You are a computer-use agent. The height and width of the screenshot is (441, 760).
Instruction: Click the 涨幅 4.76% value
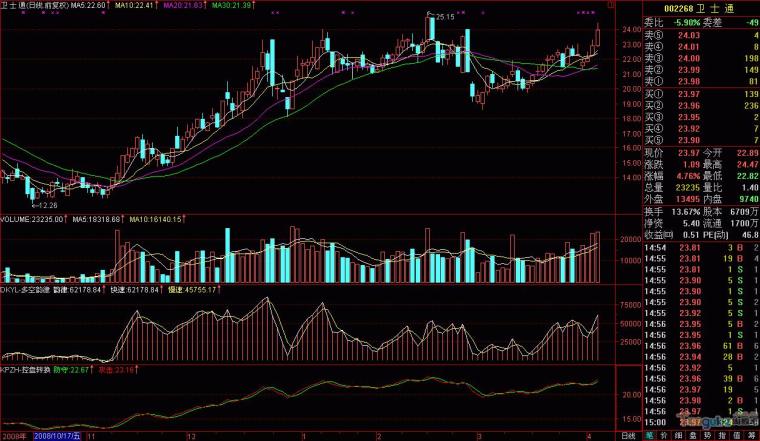click(x=686, y=176)
